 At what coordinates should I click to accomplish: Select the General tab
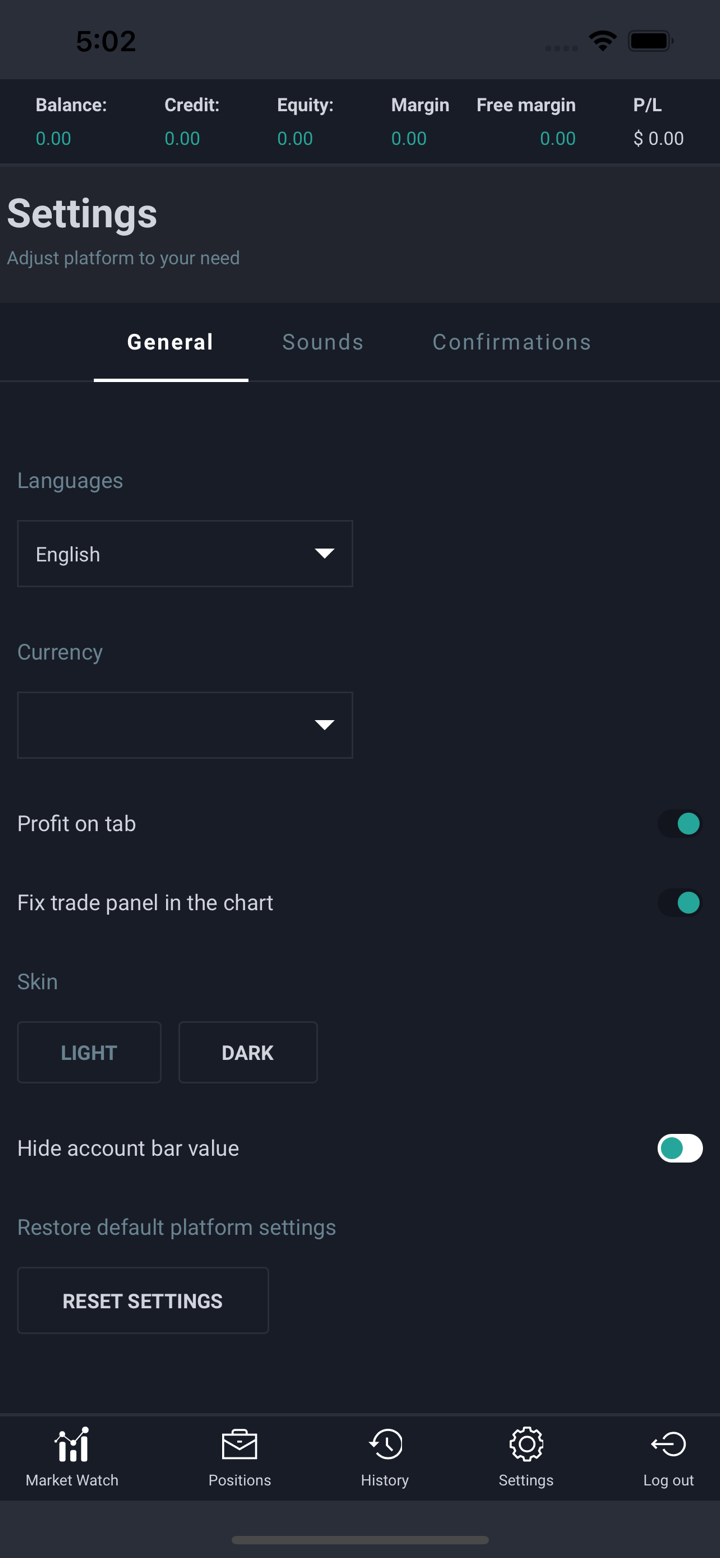(x=170, y=342)
